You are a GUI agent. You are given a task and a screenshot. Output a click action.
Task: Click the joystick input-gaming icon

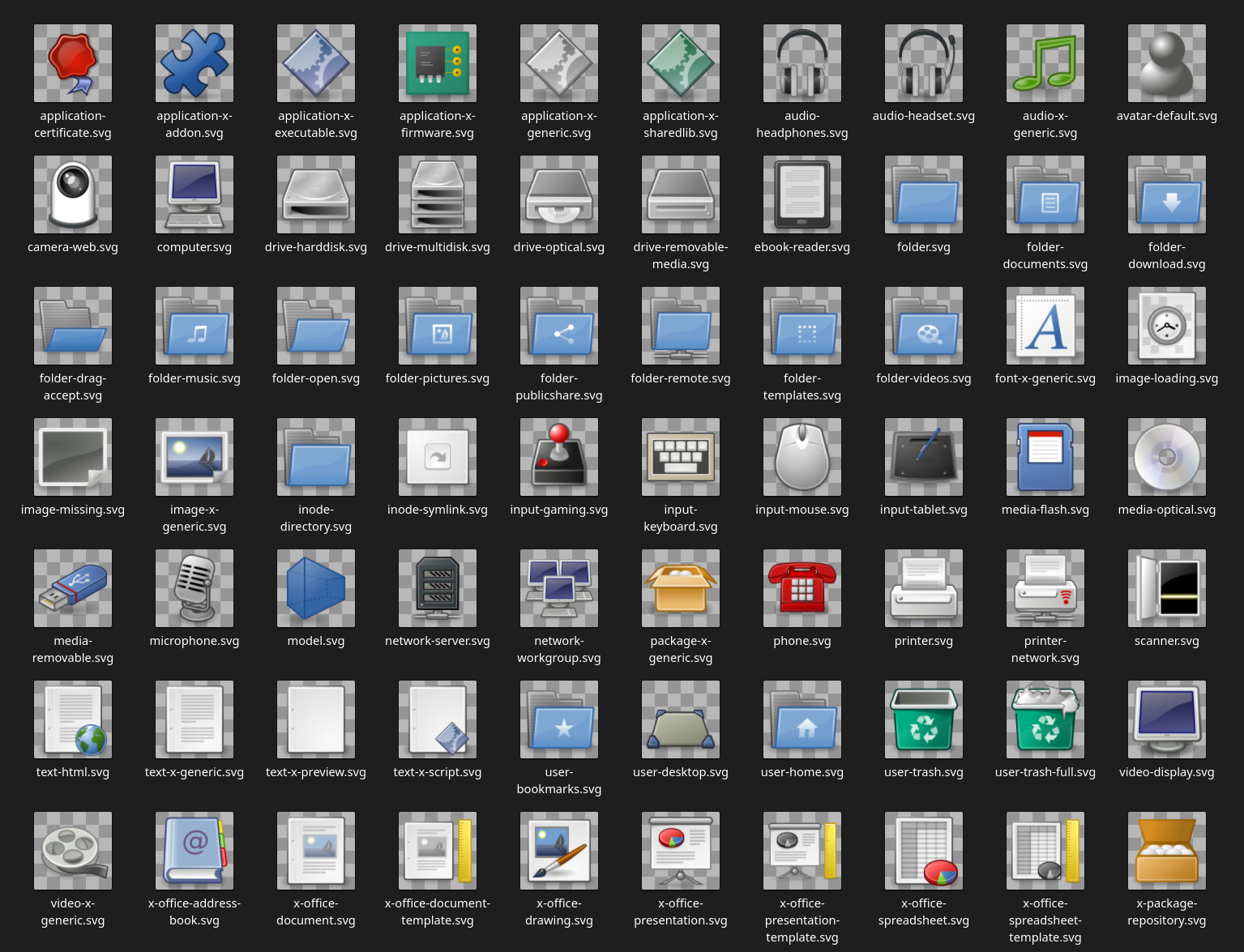tap(559, 457)
